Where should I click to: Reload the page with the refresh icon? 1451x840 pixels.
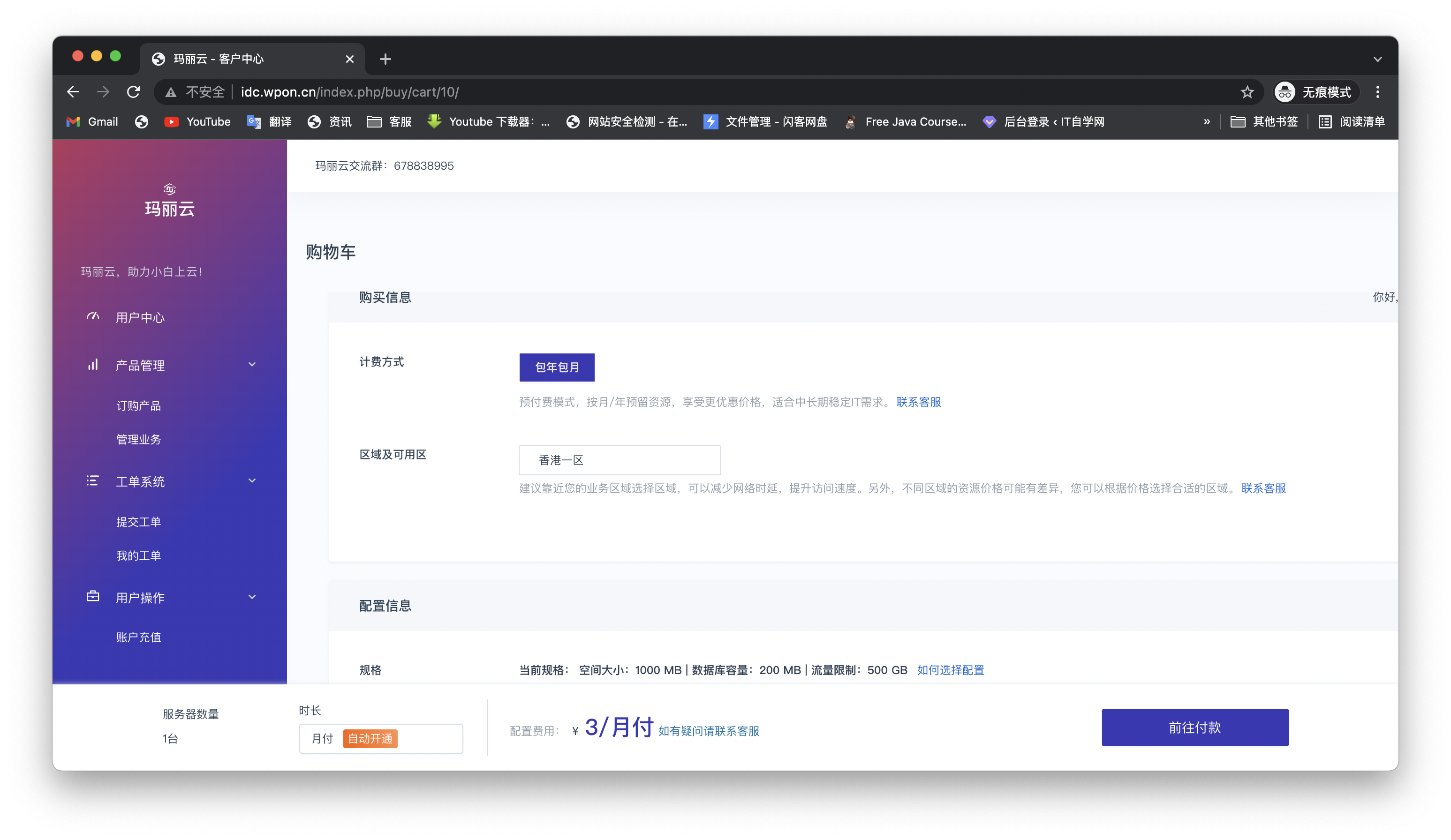point(134,92)
